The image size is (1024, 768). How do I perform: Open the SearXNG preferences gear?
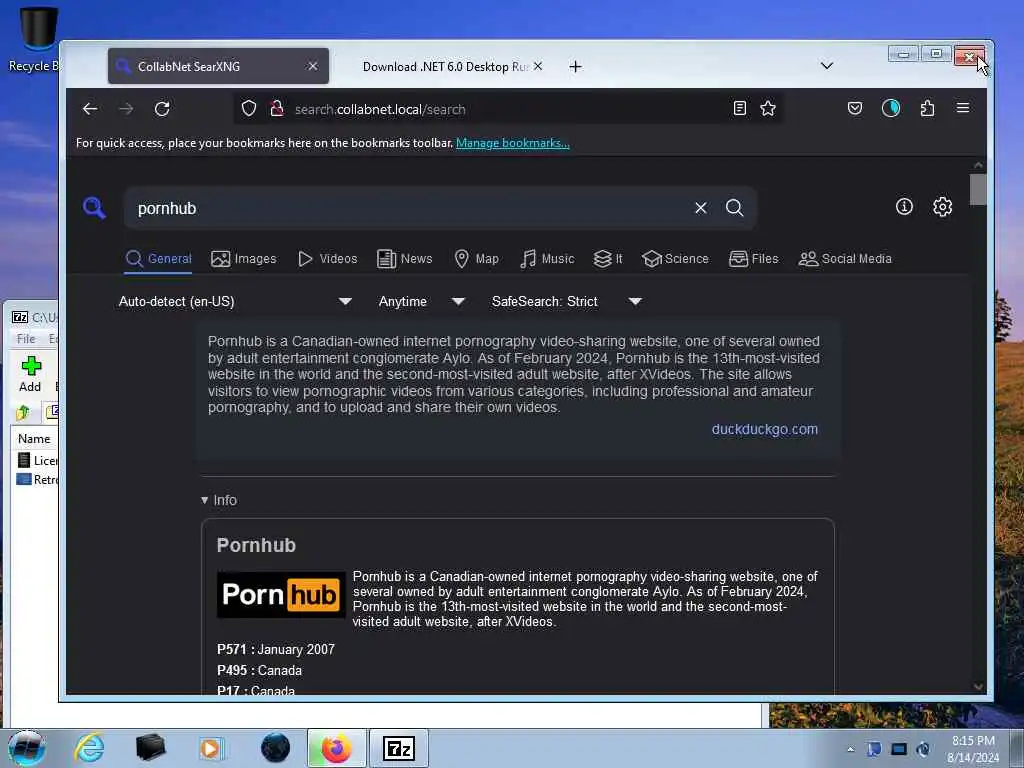point(942,207)
